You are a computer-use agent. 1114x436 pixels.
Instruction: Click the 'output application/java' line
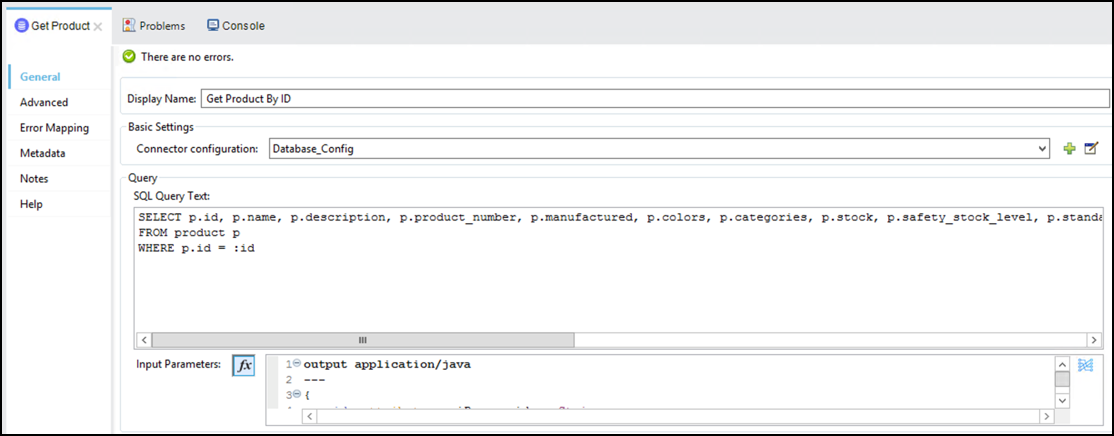387,365
